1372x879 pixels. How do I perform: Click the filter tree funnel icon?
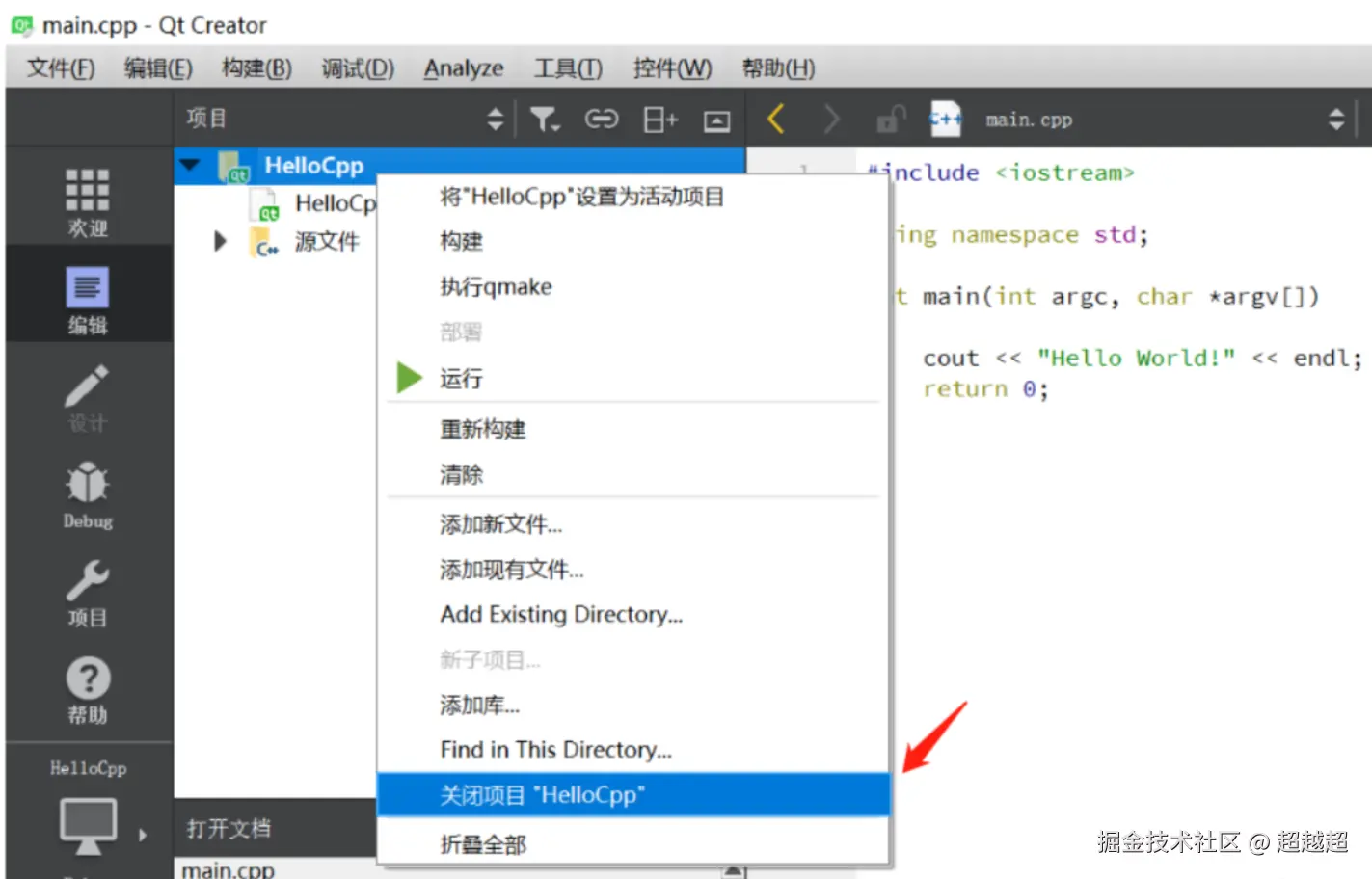click(545, 120)
